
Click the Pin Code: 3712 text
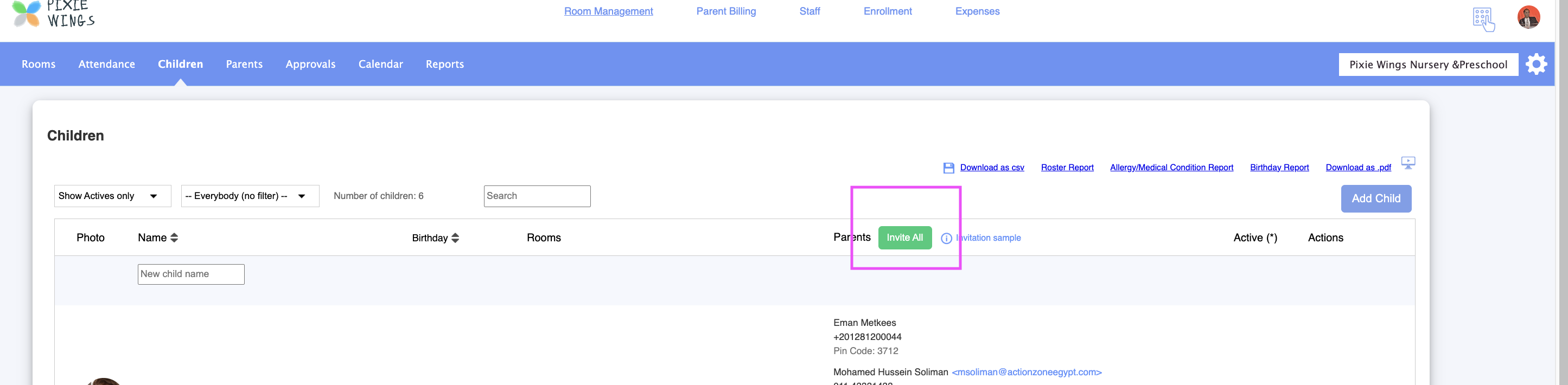click(865, 351)
